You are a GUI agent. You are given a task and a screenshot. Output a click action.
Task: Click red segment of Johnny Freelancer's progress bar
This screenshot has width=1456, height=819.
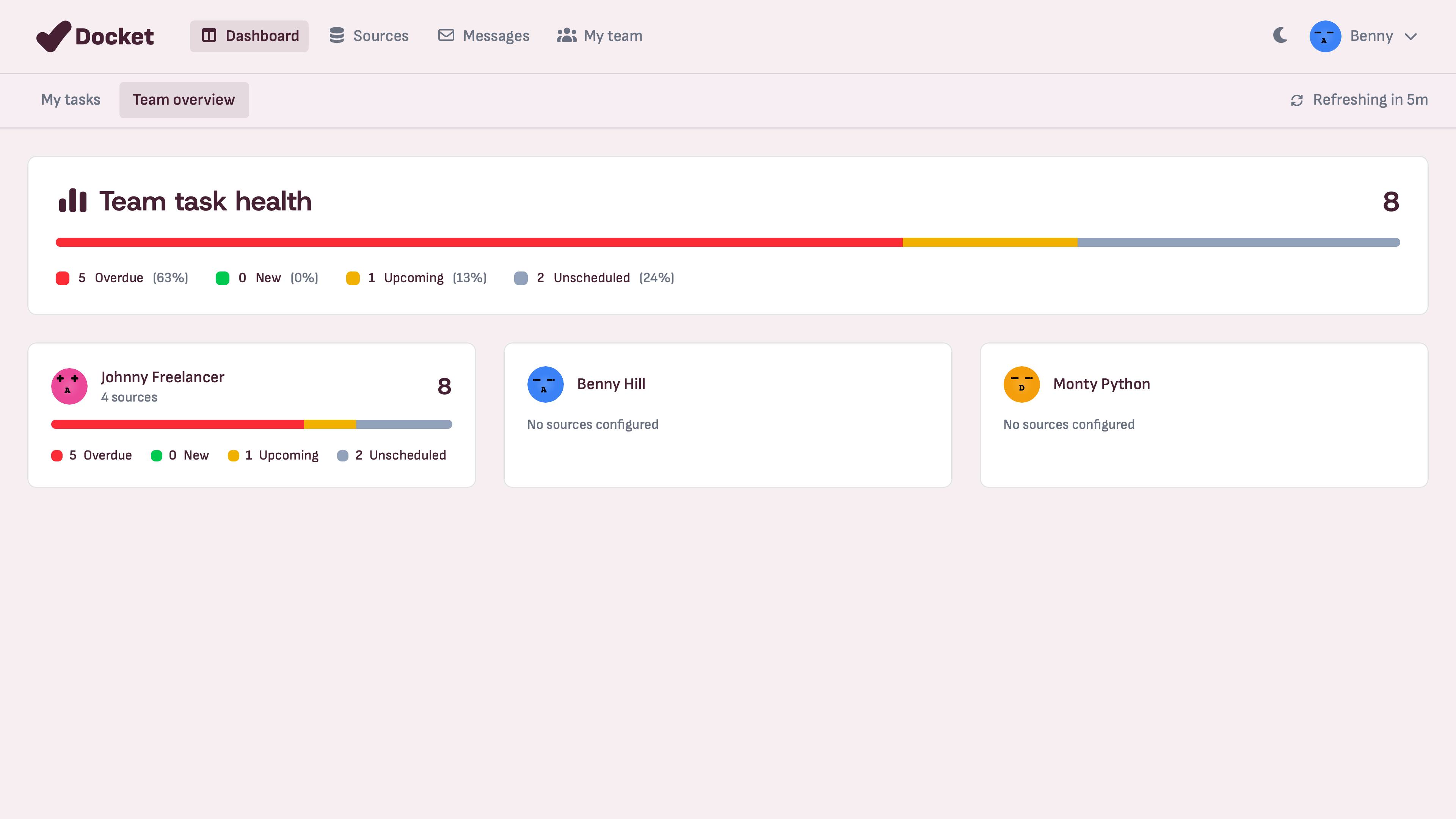click(x=177, y=425)
